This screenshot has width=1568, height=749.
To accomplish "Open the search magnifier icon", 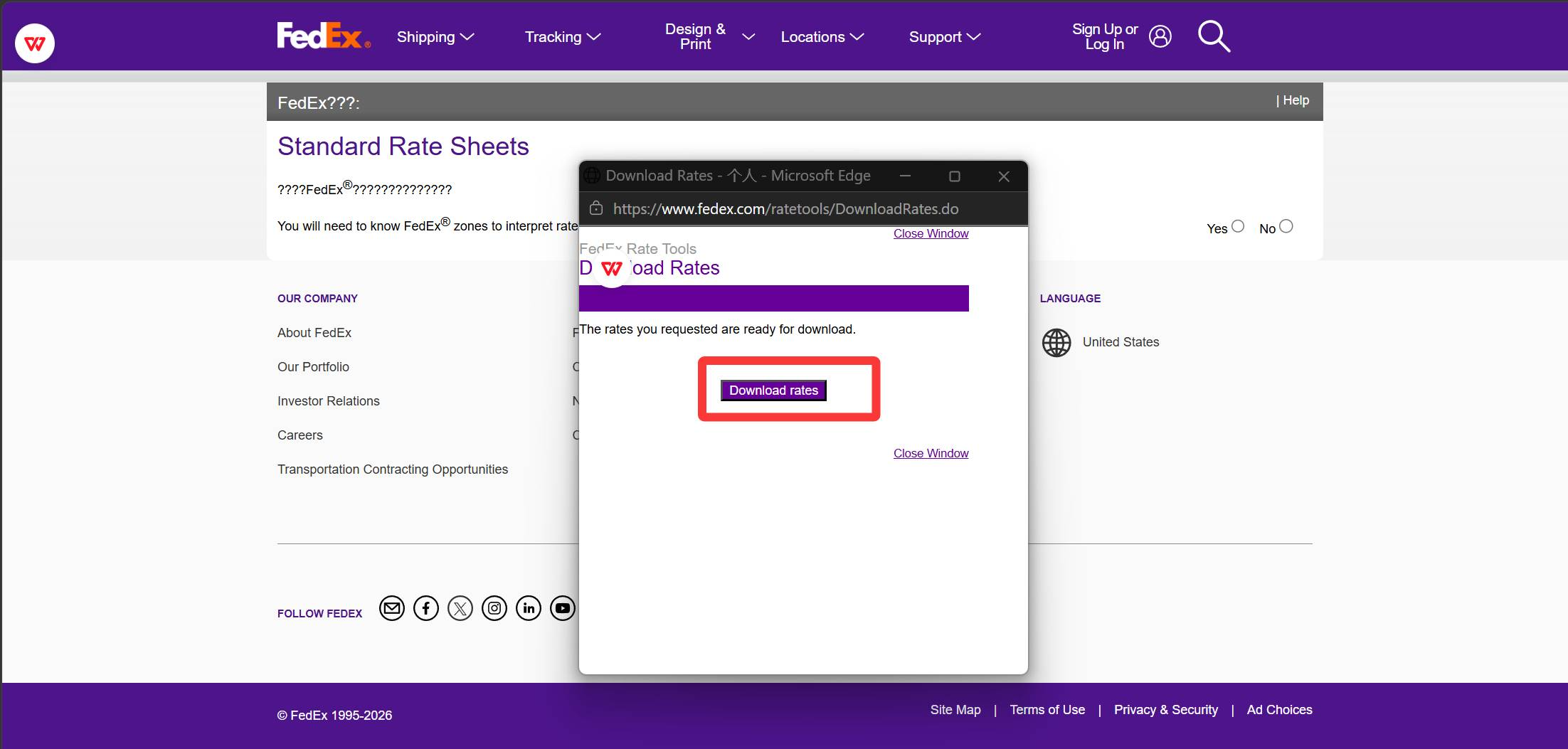I will coord(1214,36).
